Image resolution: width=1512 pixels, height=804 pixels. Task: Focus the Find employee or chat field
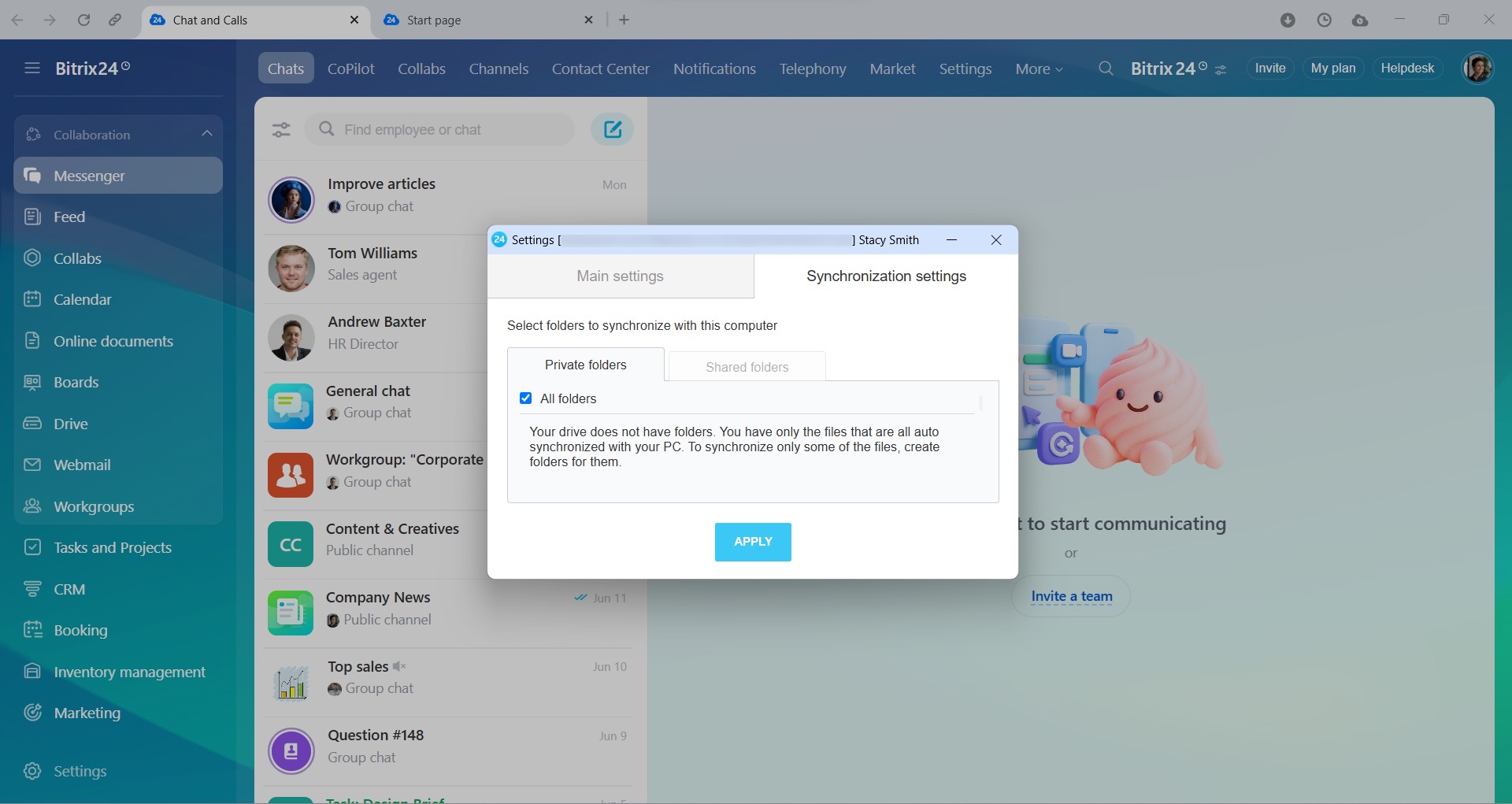(x=440, y=129)
